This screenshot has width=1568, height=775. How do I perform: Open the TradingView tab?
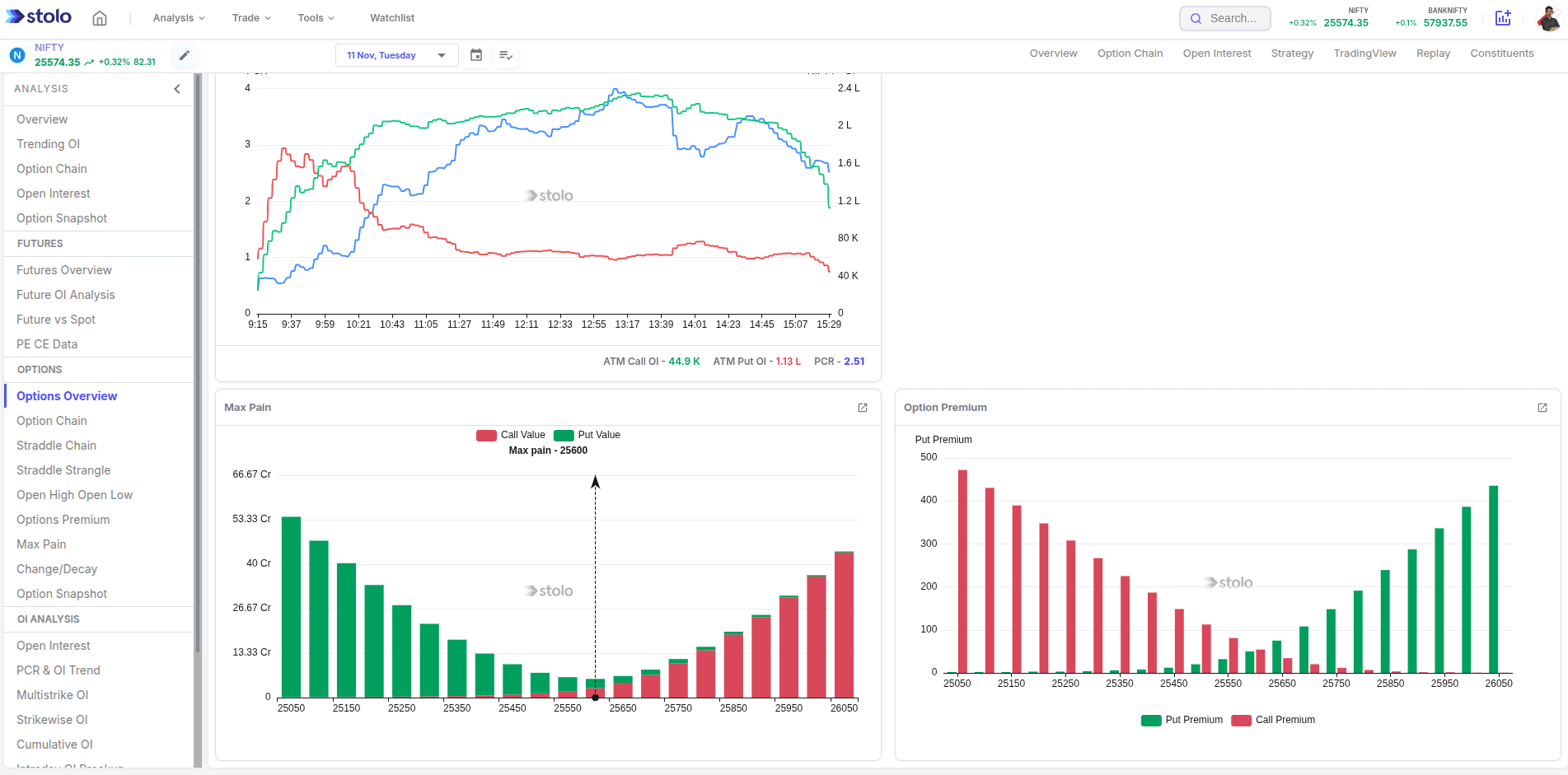coord(1364,53)
